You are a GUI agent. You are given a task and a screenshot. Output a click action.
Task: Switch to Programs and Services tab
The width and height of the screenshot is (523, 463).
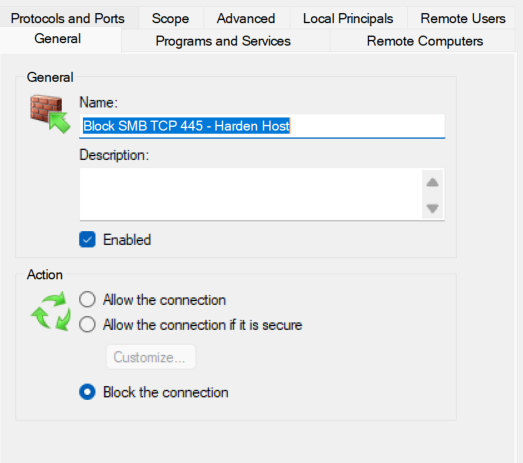coord(223,41)
